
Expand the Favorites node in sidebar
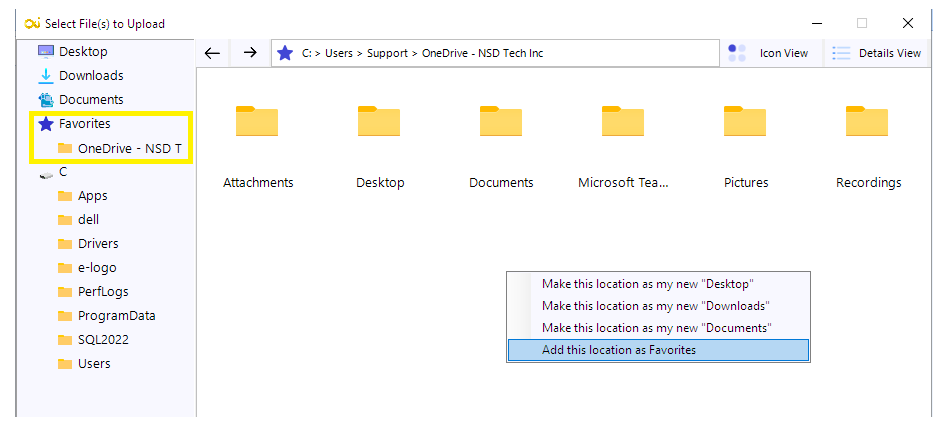84,124
